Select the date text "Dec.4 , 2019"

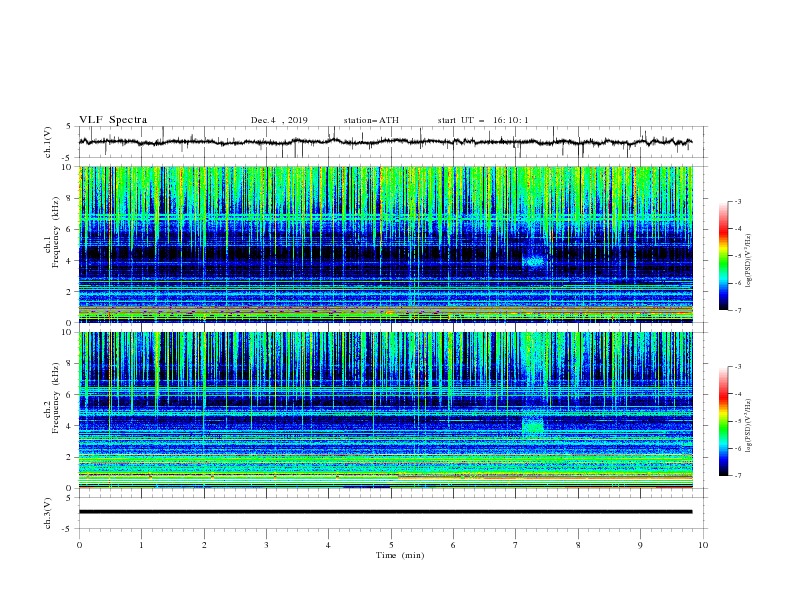pos(279,120)
